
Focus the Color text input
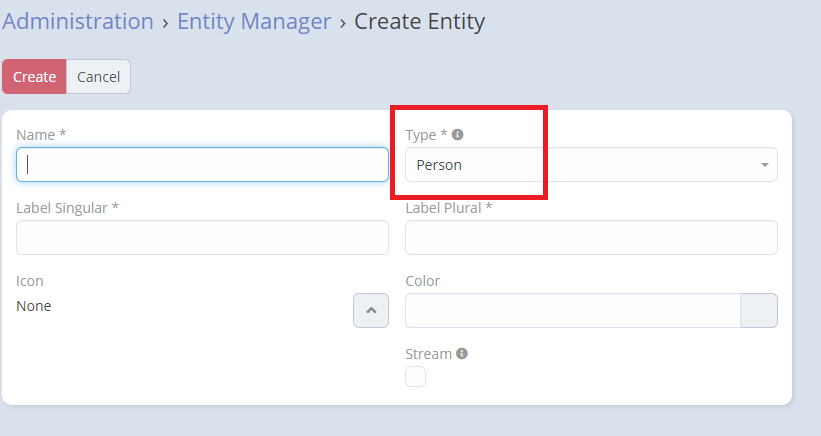(573, 310)
